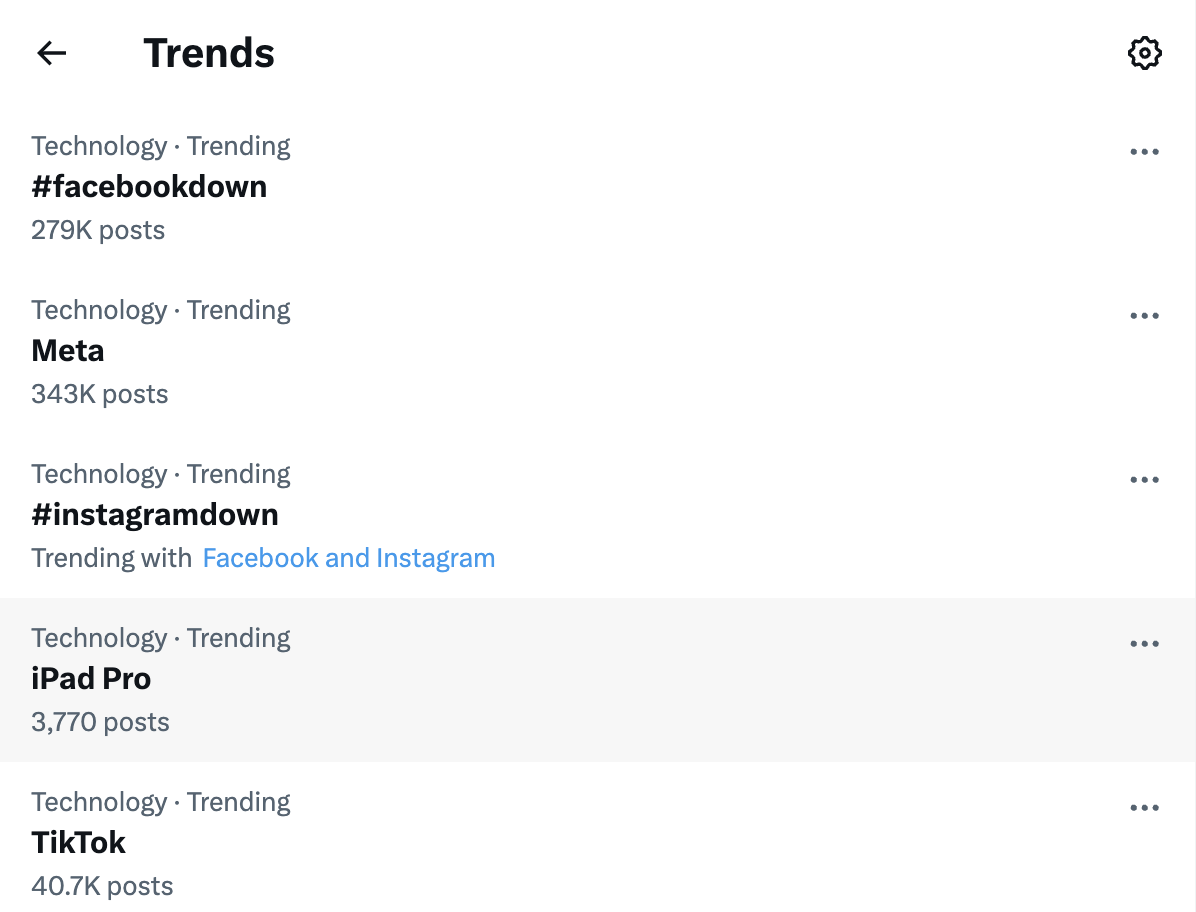Open the Meta trending topic
Image resolution: width=1196 pixels, height=912 pixels.
(68, 351)
